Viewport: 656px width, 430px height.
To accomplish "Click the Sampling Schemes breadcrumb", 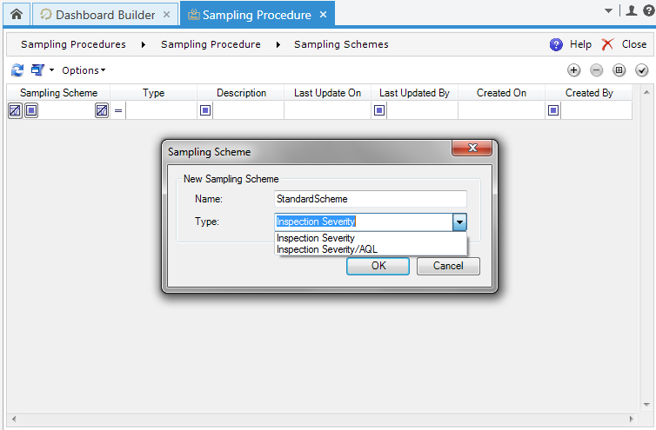I will click(x=341, y=44).
